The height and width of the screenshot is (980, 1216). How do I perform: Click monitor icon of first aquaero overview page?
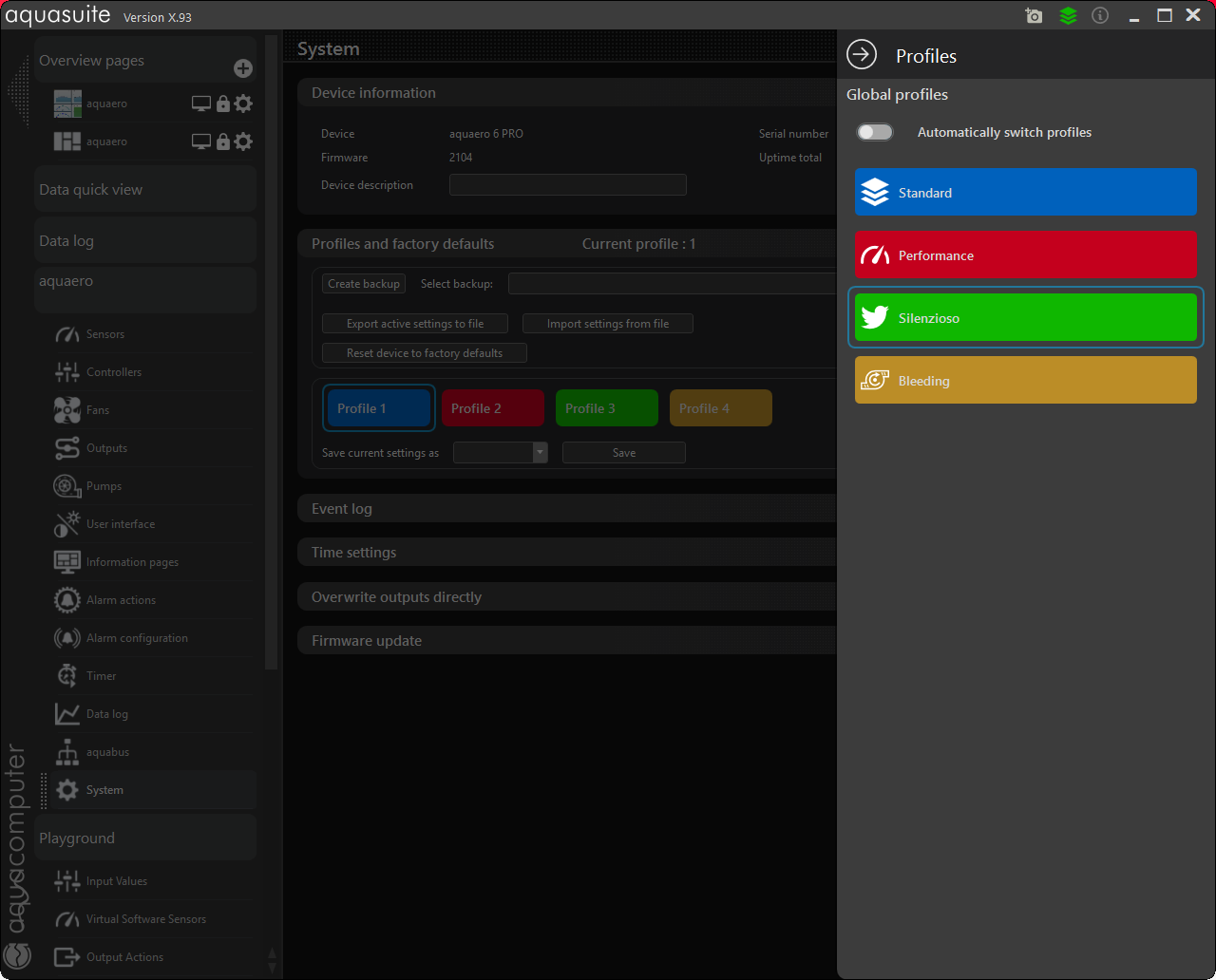pyautogui.click(x=201, y=104)
